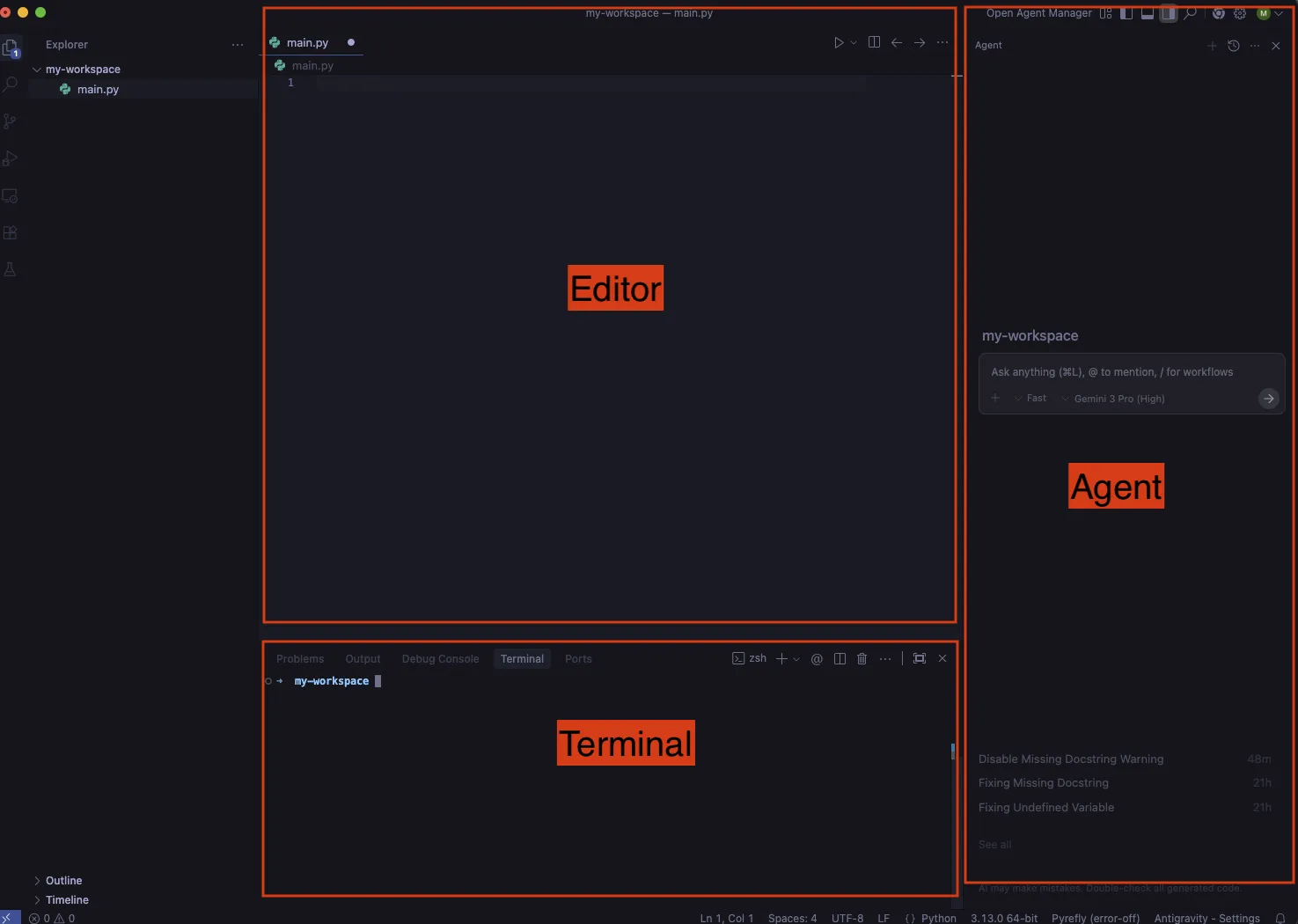The image size is (1298, 924).
Task: Open the Extensions view icon
Action: click(11, 232)
